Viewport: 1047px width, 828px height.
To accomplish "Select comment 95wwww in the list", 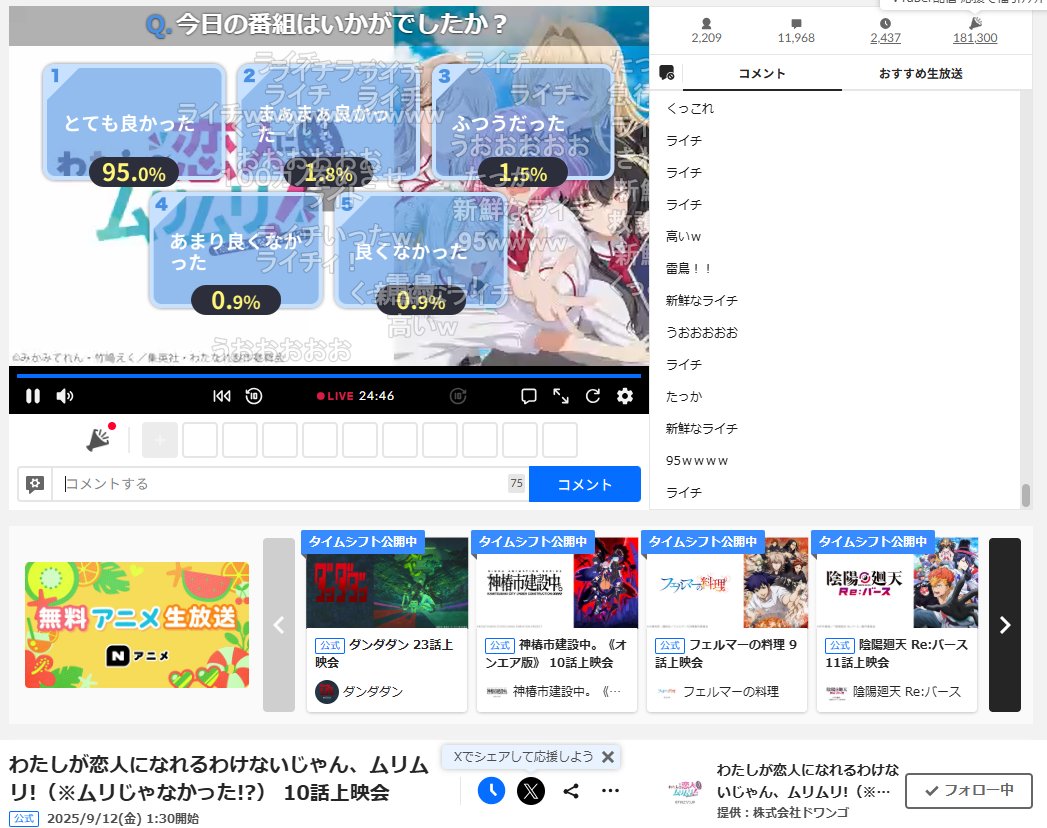I will [696, 461].
